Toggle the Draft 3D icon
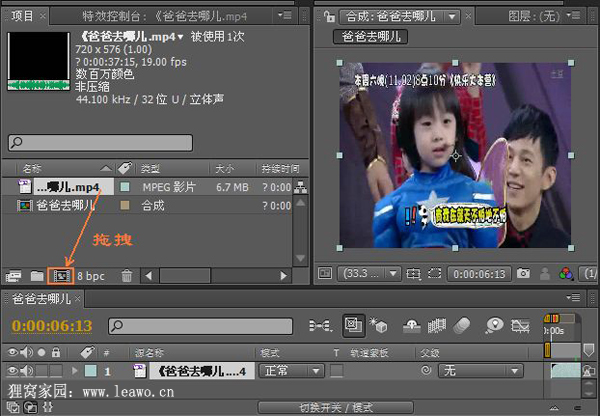Image resolution: width=600 pixels, height=416 pixels. [x=378, y=326]
